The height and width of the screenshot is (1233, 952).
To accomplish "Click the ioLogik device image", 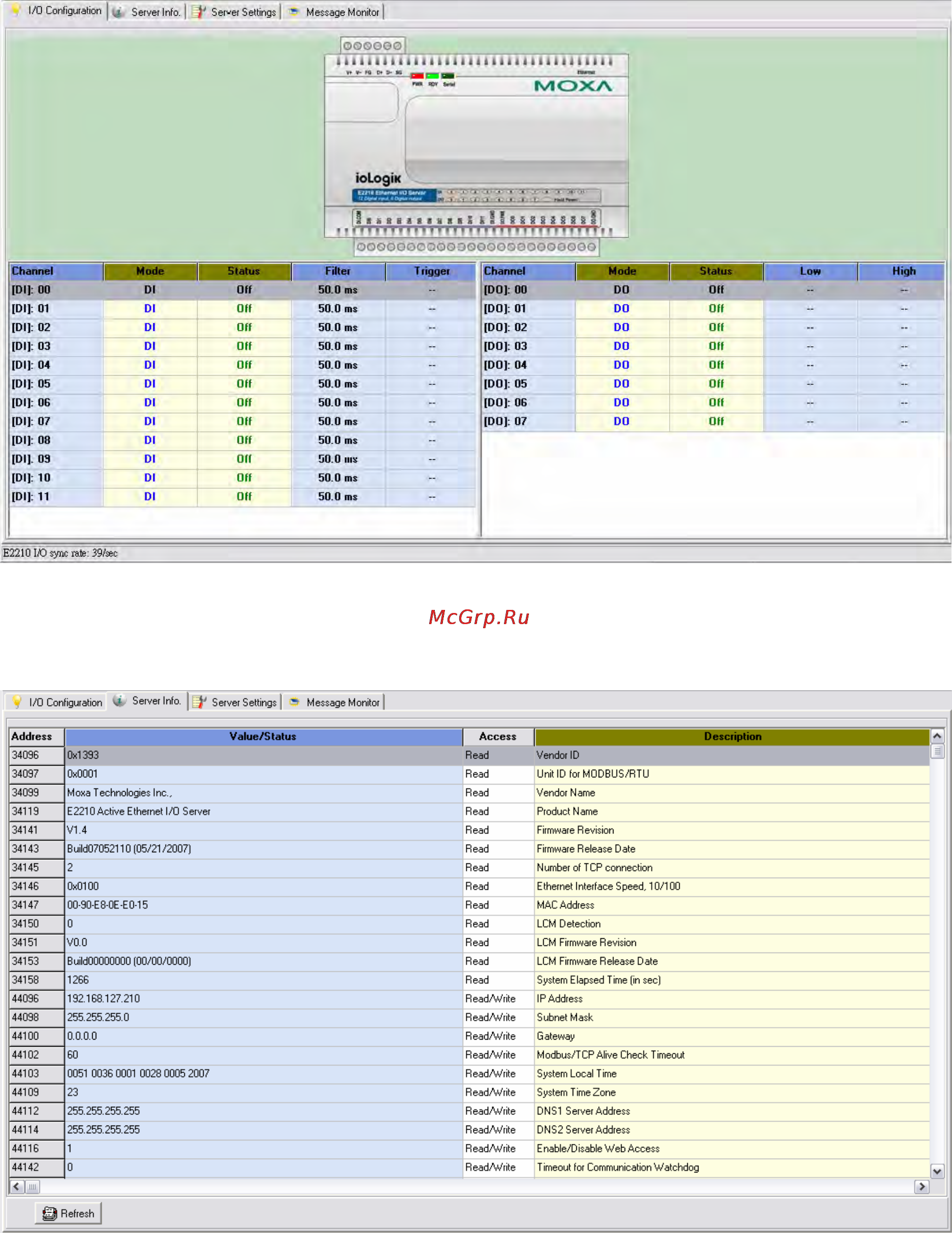I will click(476, 146).
